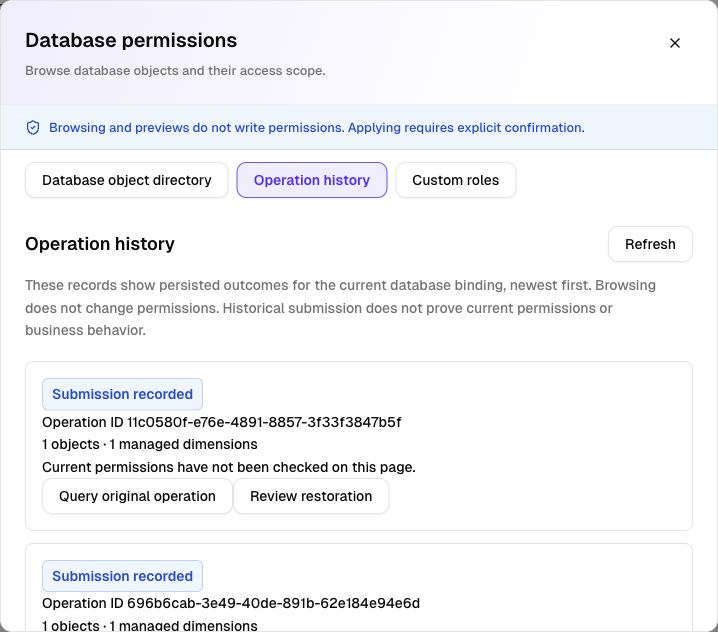The width and height of the screenshot is (718, 632).
Task: Refresh the operation history list
Action: 650,244
